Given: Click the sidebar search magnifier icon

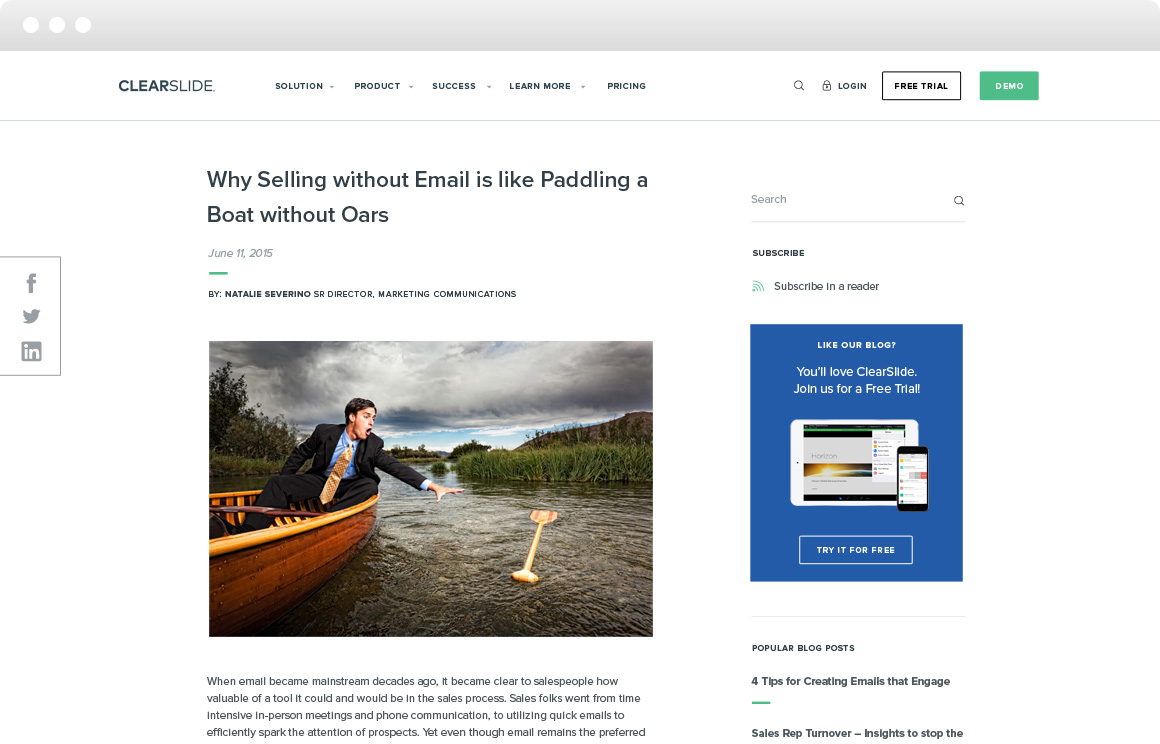Looking at the screenshot, I should 959,200.
